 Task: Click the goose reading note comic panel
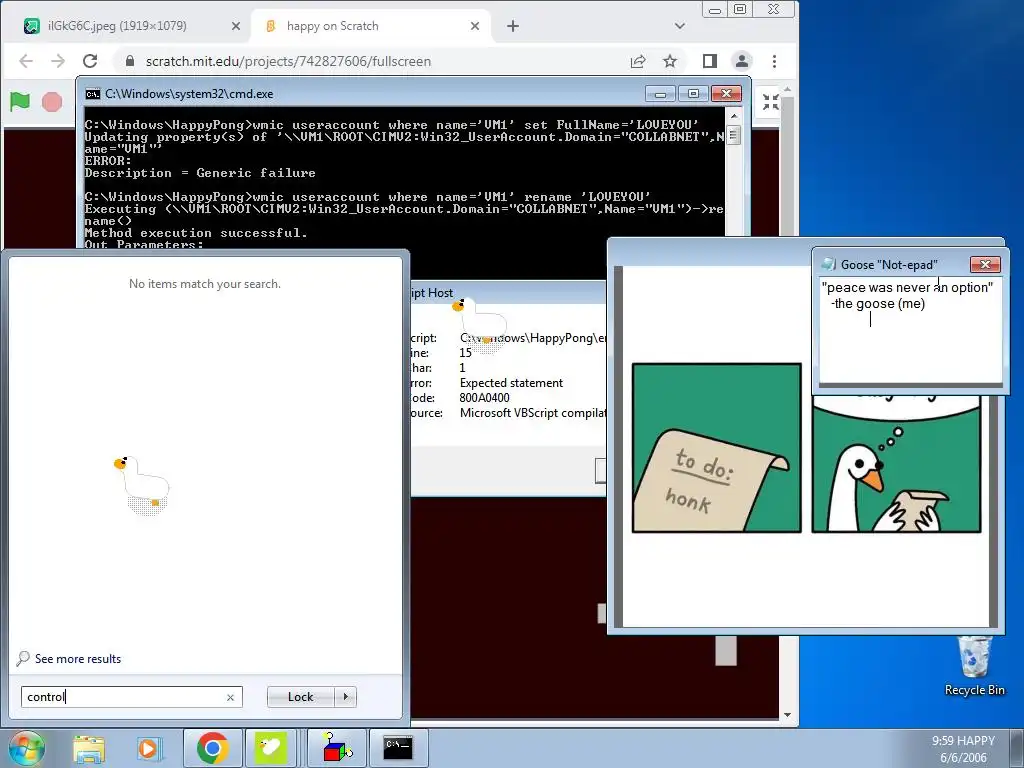click(x=896, y=464)
